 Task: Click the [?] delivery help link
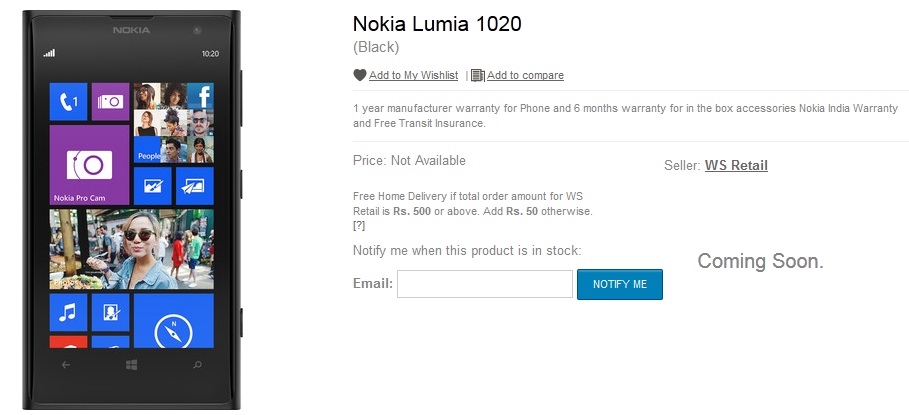pyautogui.click(x=359, y=226)
